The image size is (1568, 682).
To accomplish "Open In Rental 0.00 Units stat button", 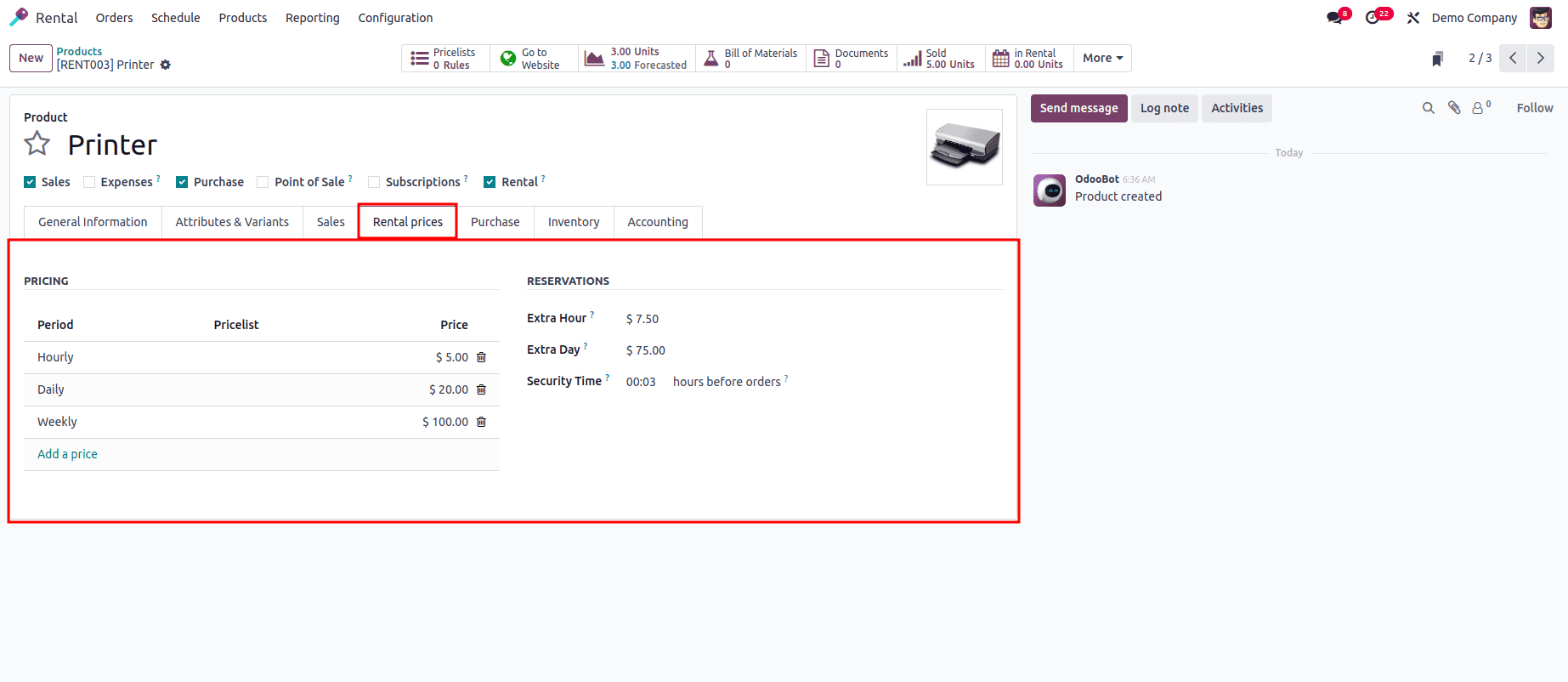I will pos(1029,59).
